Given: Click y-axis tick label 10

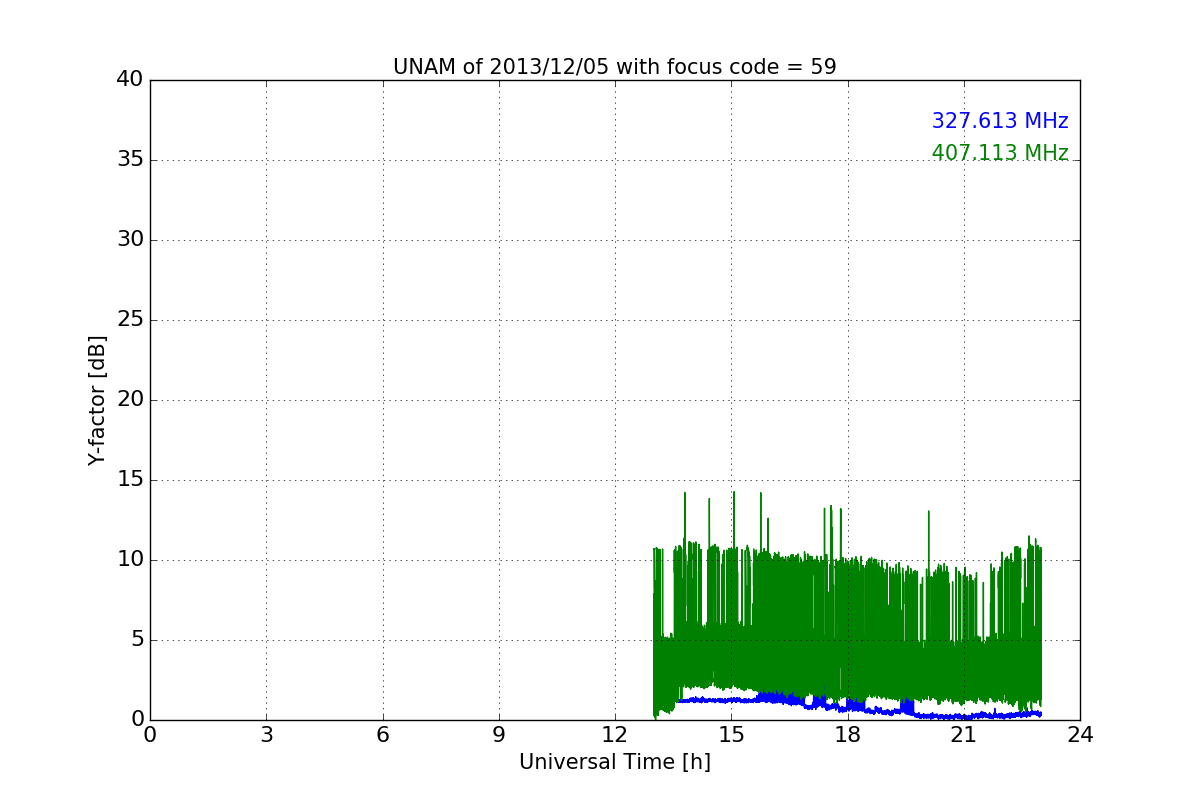Looking at the screenshot, I should [x=130, y=559].
